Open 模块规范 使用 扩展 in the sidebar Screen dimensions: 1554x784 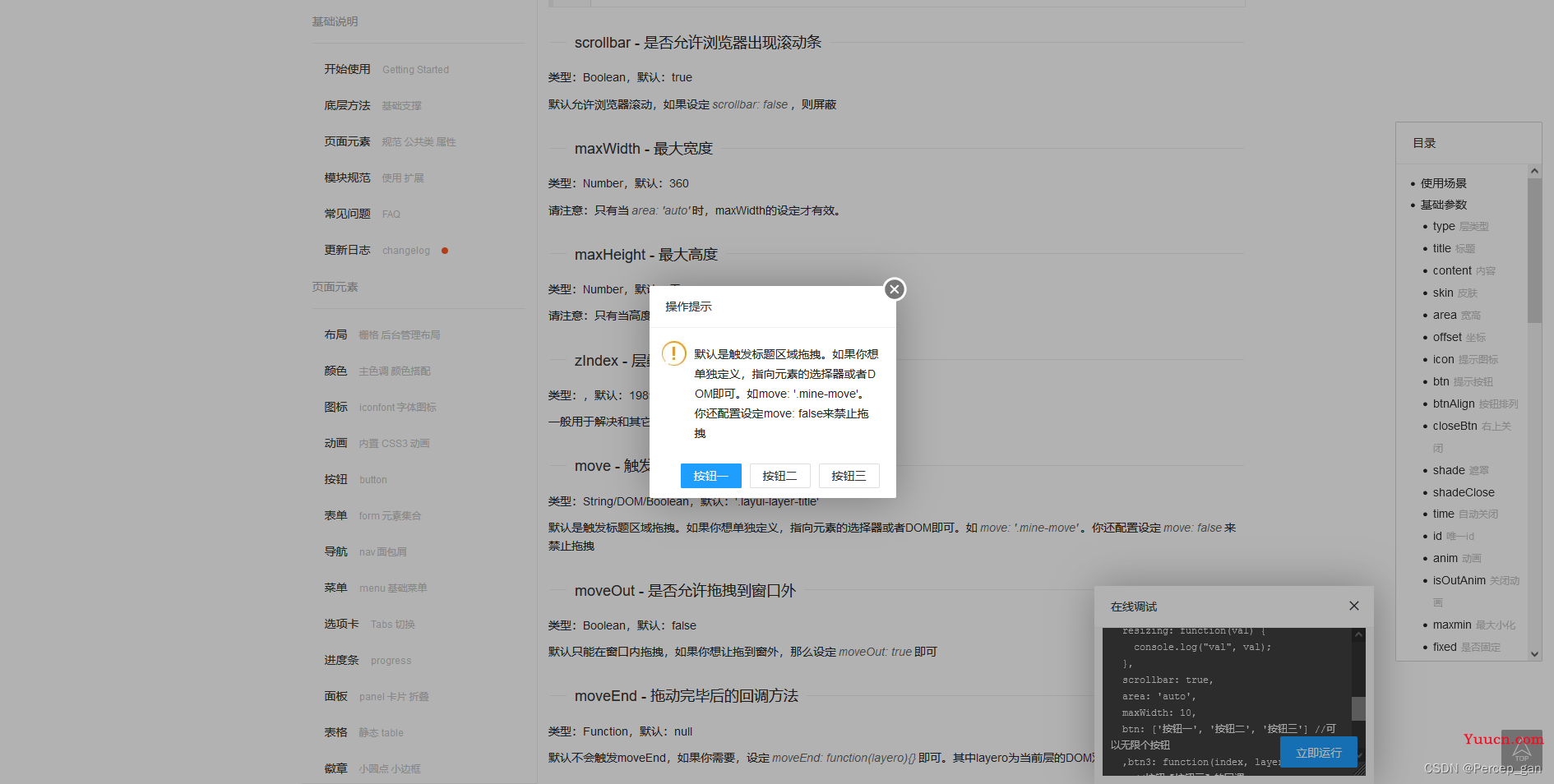(x=374, y=178)
